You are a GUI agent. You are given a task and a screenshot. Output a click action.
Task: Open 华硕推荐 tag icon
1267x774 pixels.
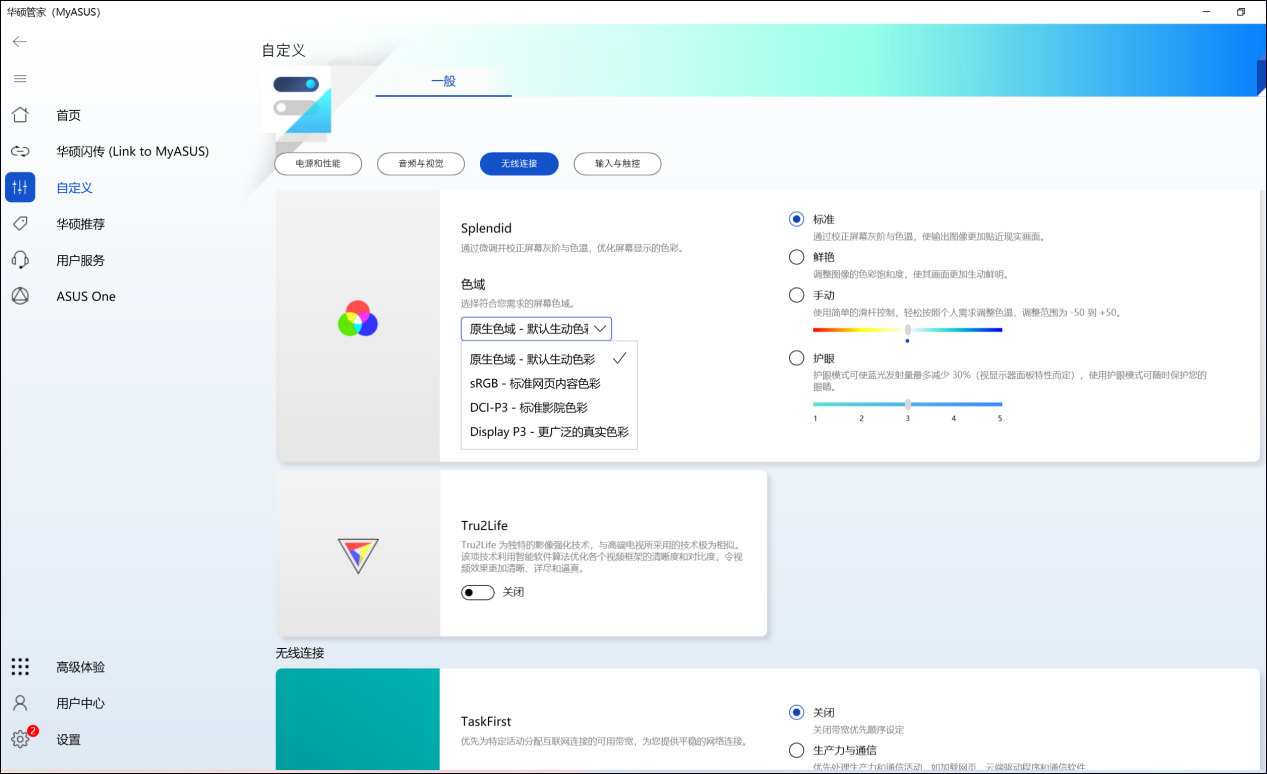pos(20,224)
